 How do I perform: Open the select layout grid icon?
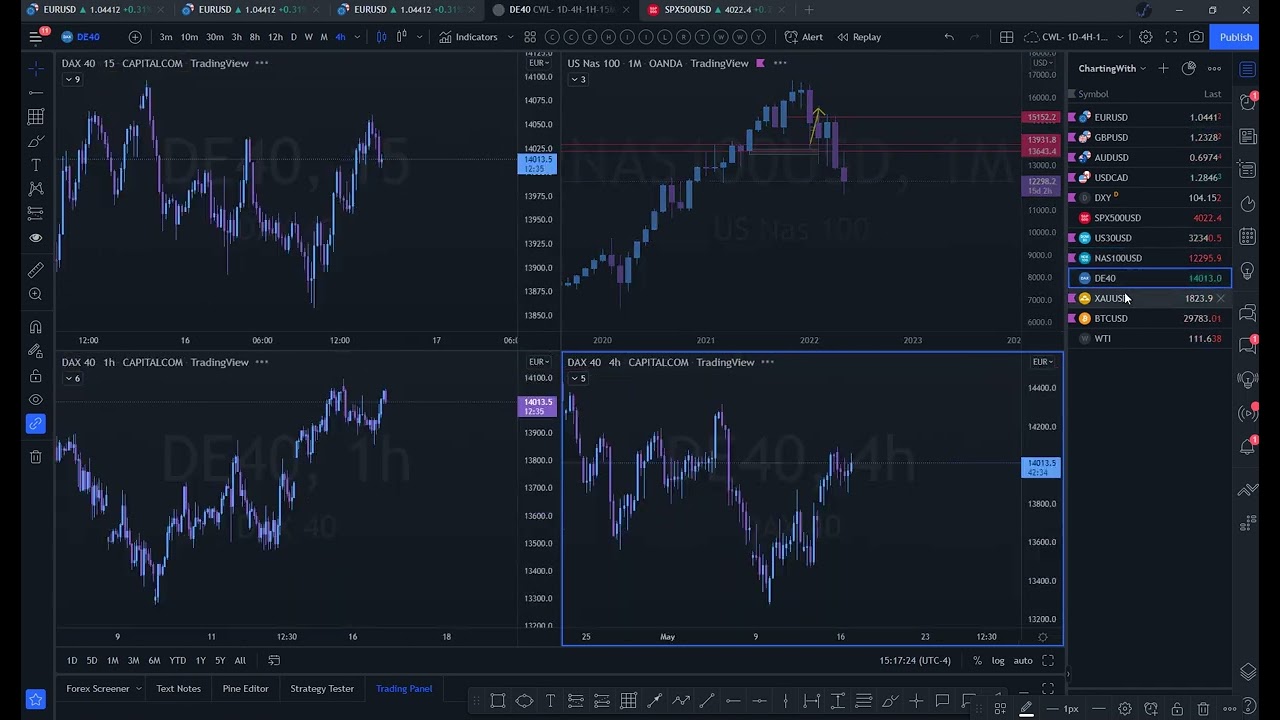click(x=1007, y=37)
